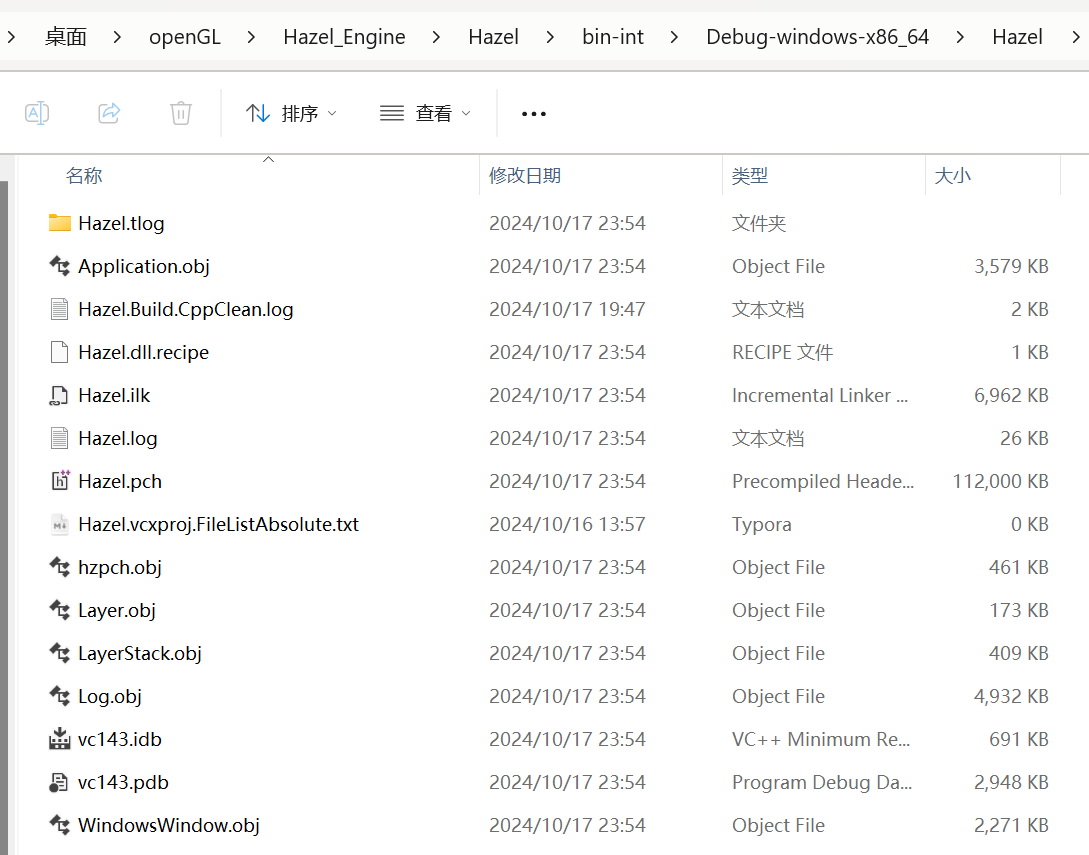Expand the 查看 view dropdown
Viewport: 1089px width, 855px height.
[425, 113]
